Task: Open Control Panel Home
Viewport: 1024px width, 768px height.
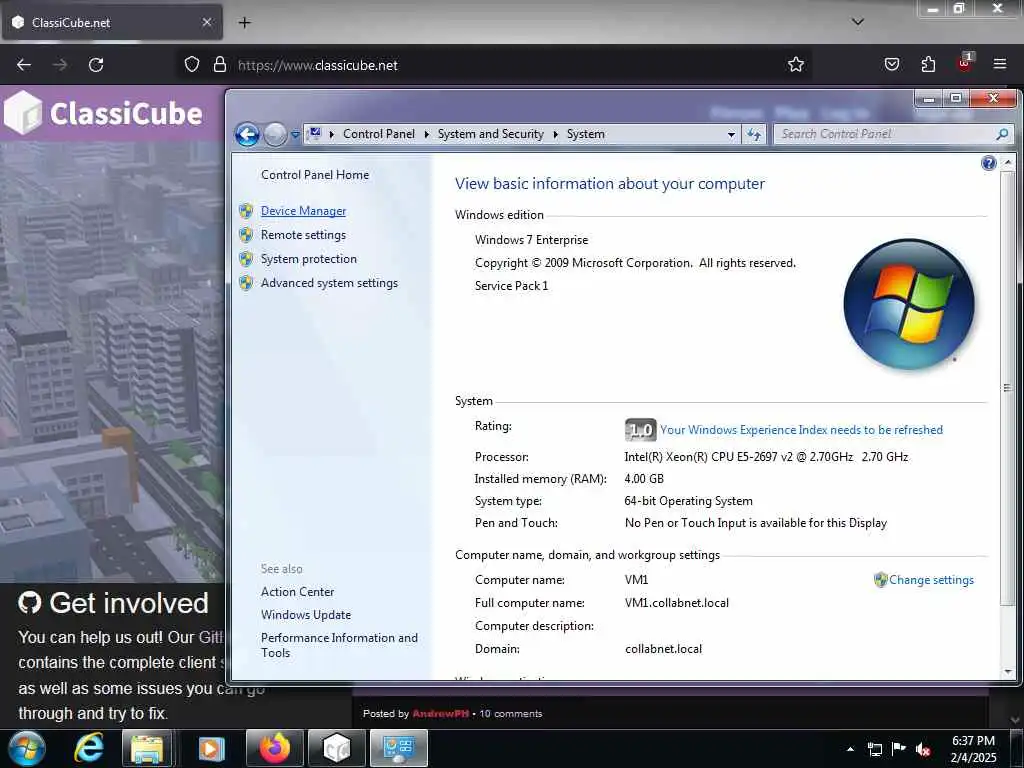Action: (315, 175)
